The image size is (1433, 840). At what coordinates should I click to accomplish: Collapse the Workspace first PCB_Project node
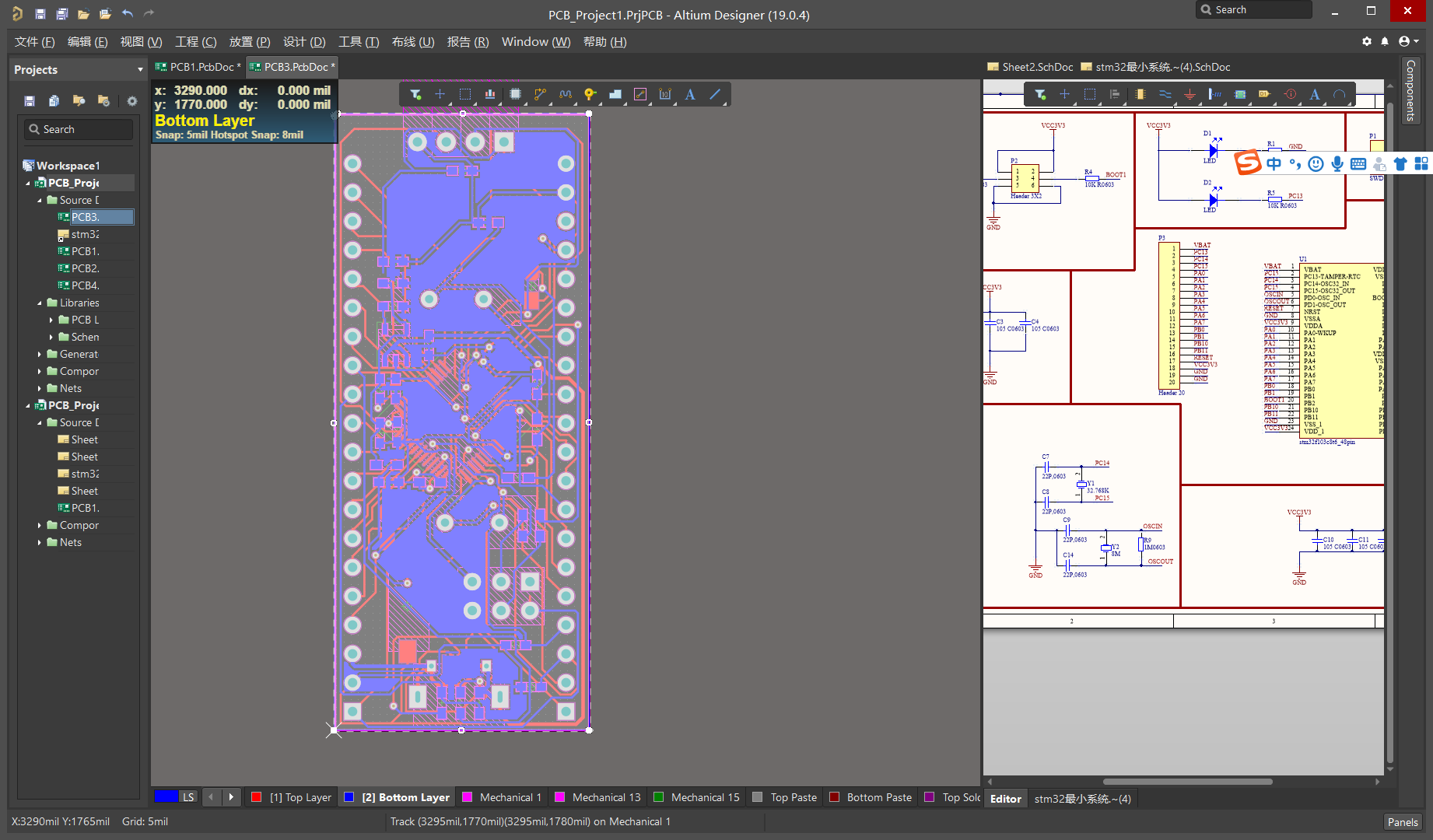[28, 184]
